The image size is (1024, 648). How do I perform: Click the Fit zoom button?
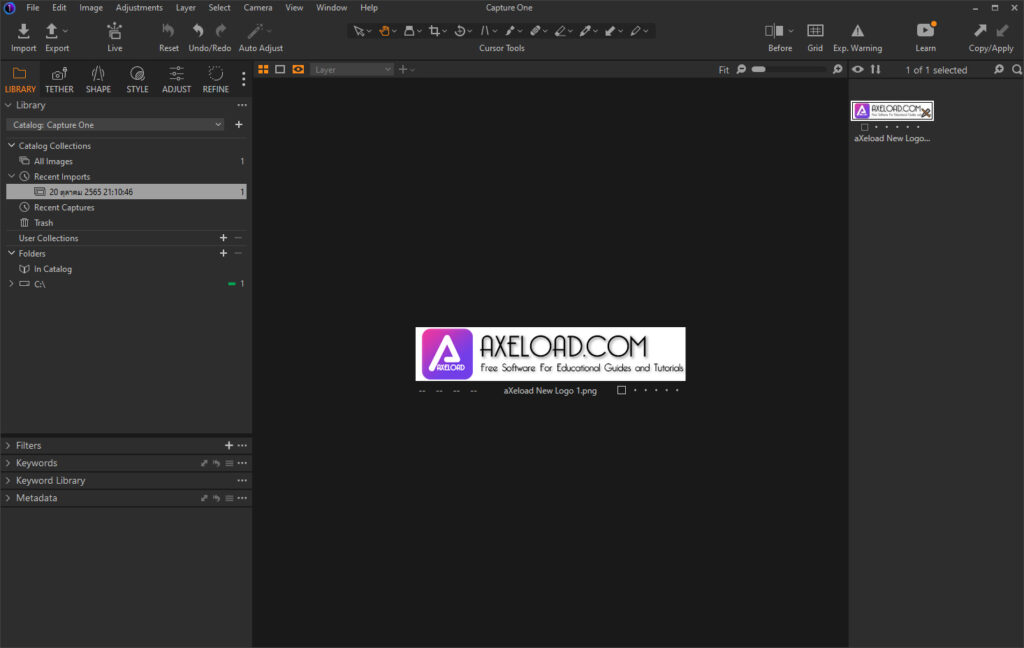click(724, 70)
